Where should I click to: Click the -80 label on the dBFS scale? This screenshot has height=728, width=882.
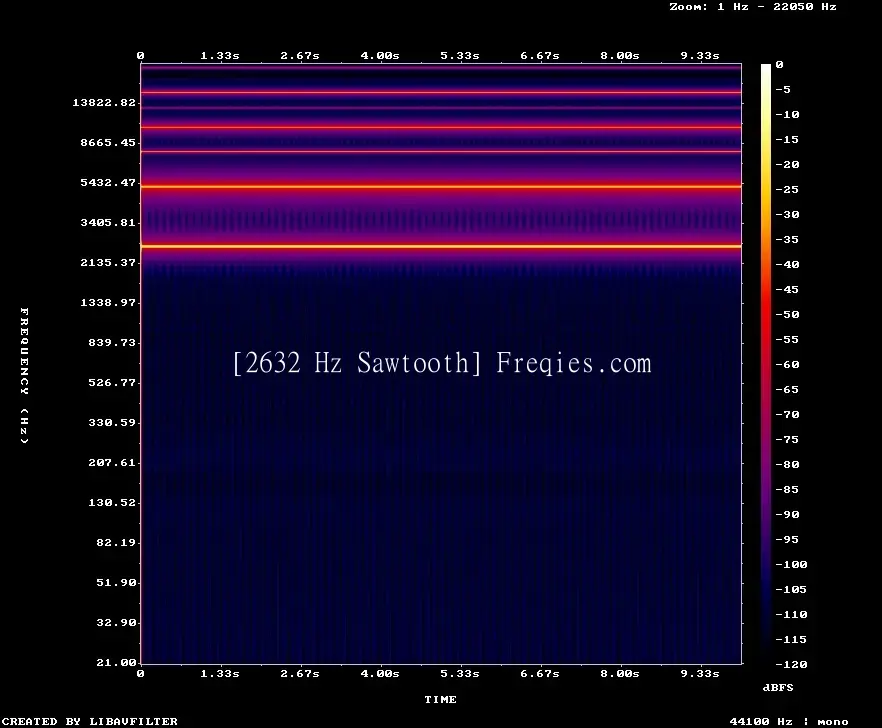[x=787, y=464]
